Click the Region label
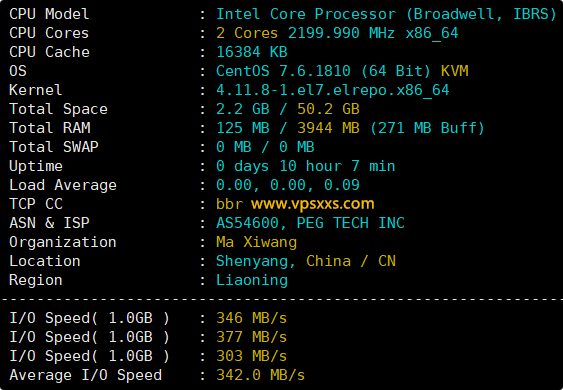563x390 pixels. point(36,280)
